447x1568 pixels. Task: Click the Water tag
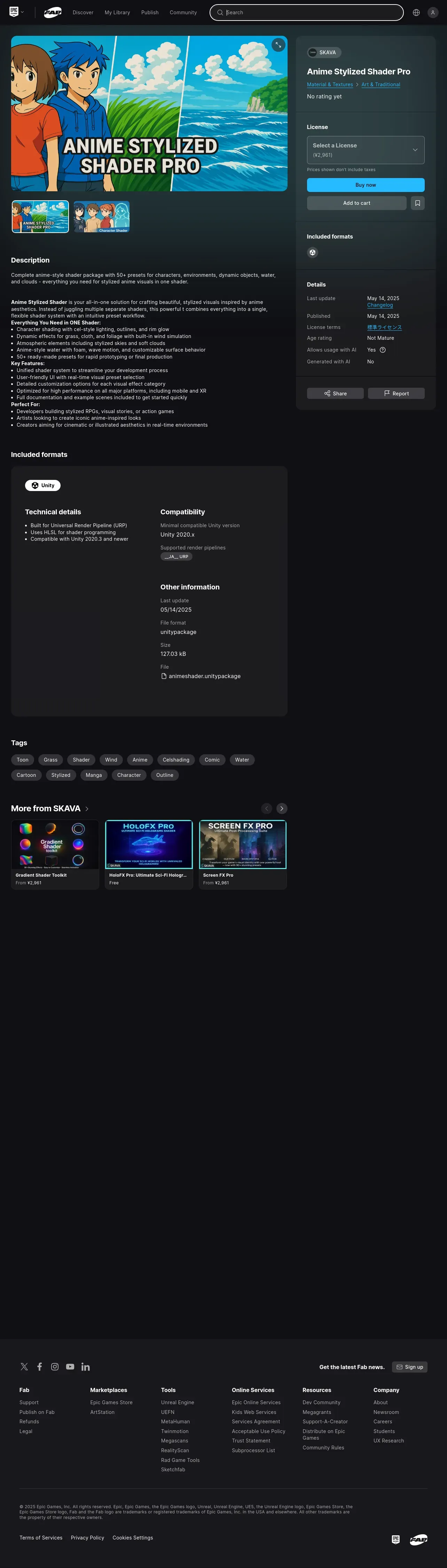click(242, 759)
